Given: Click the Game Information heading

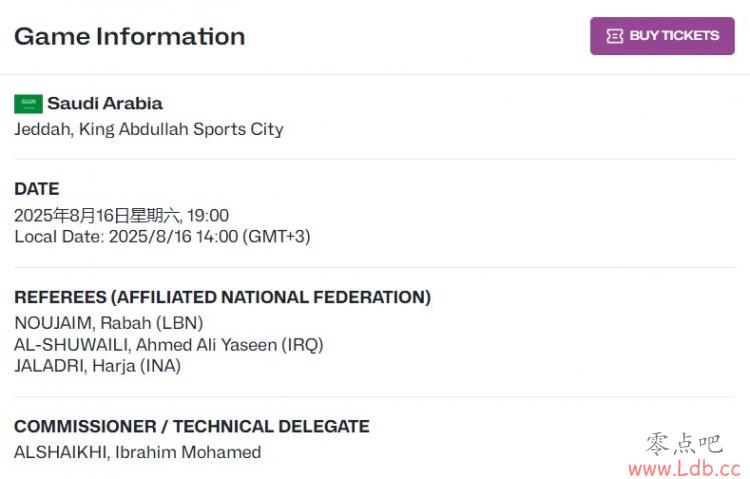Looking at the screenshot, I should point(130,36).
